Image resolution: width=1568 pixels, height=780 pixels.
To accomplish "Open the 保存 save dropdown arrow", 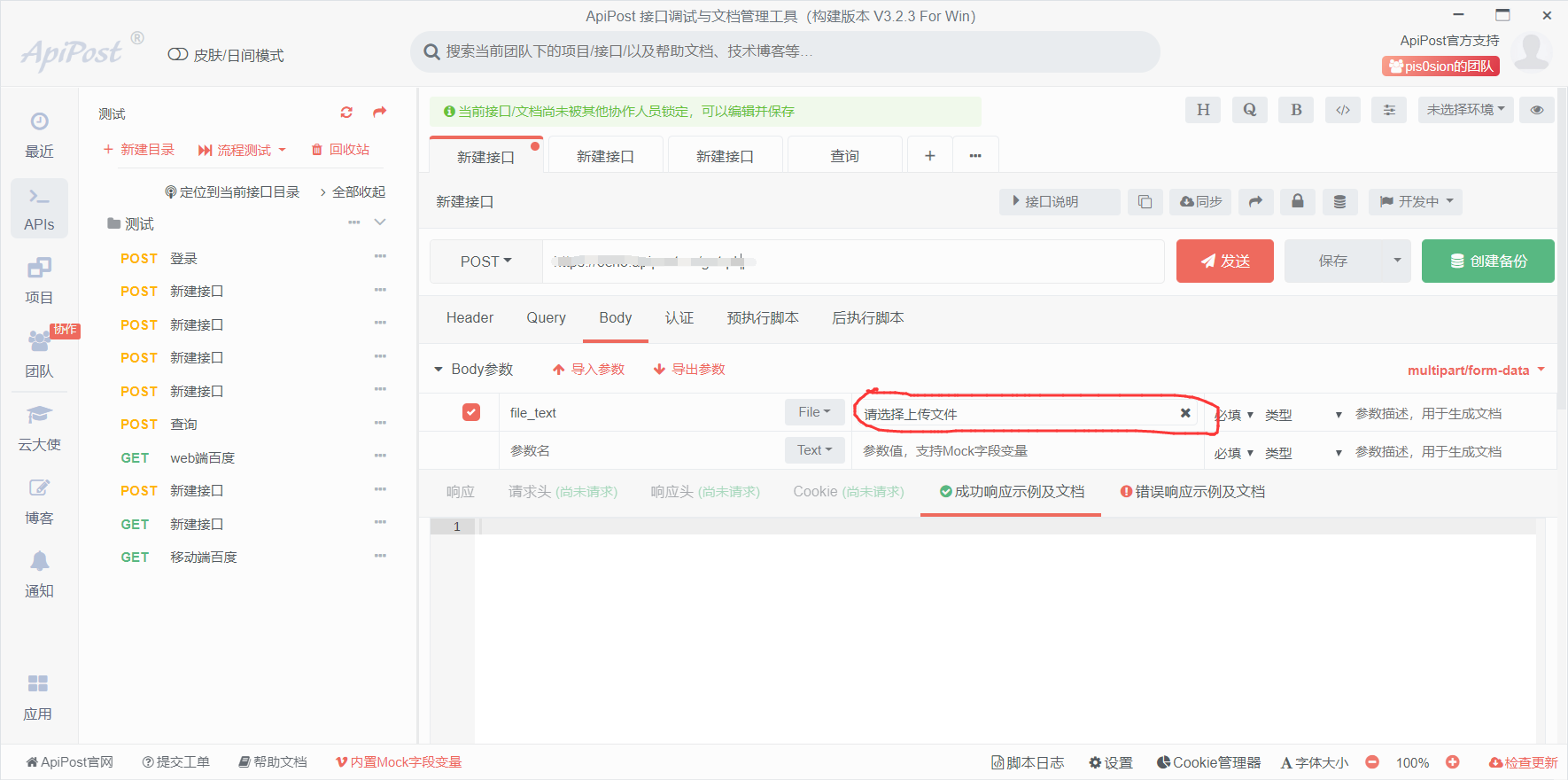I will (1397, 261).
